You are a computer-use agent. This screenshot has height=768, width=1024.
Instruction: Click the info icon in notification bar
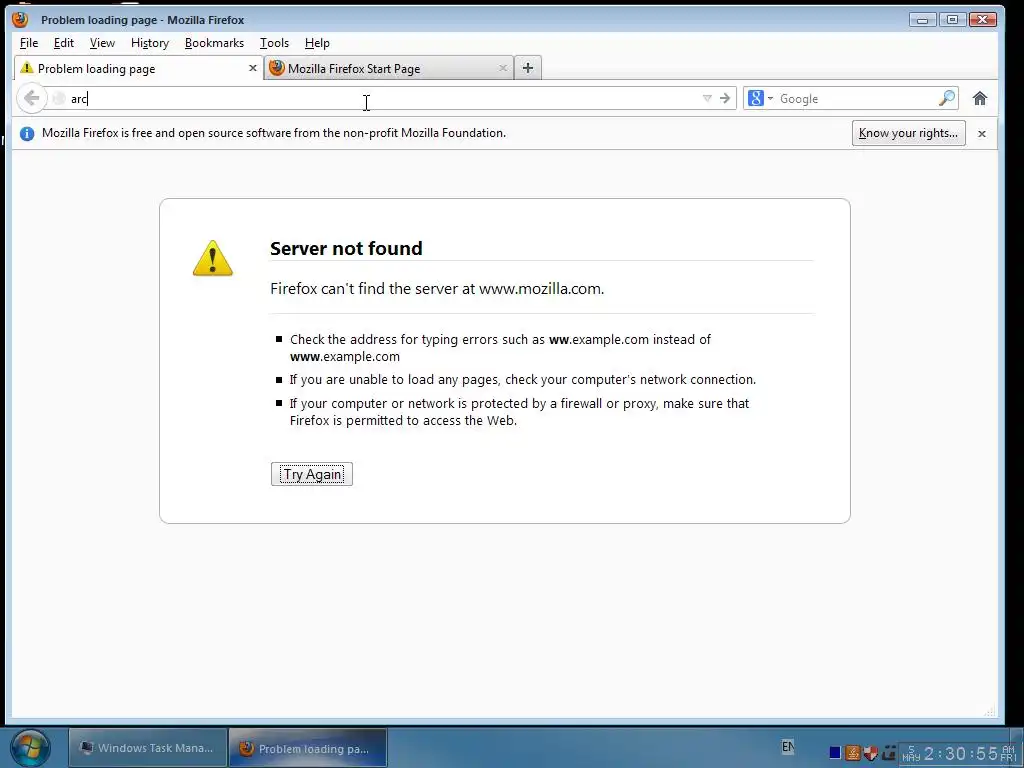[27, 133]
